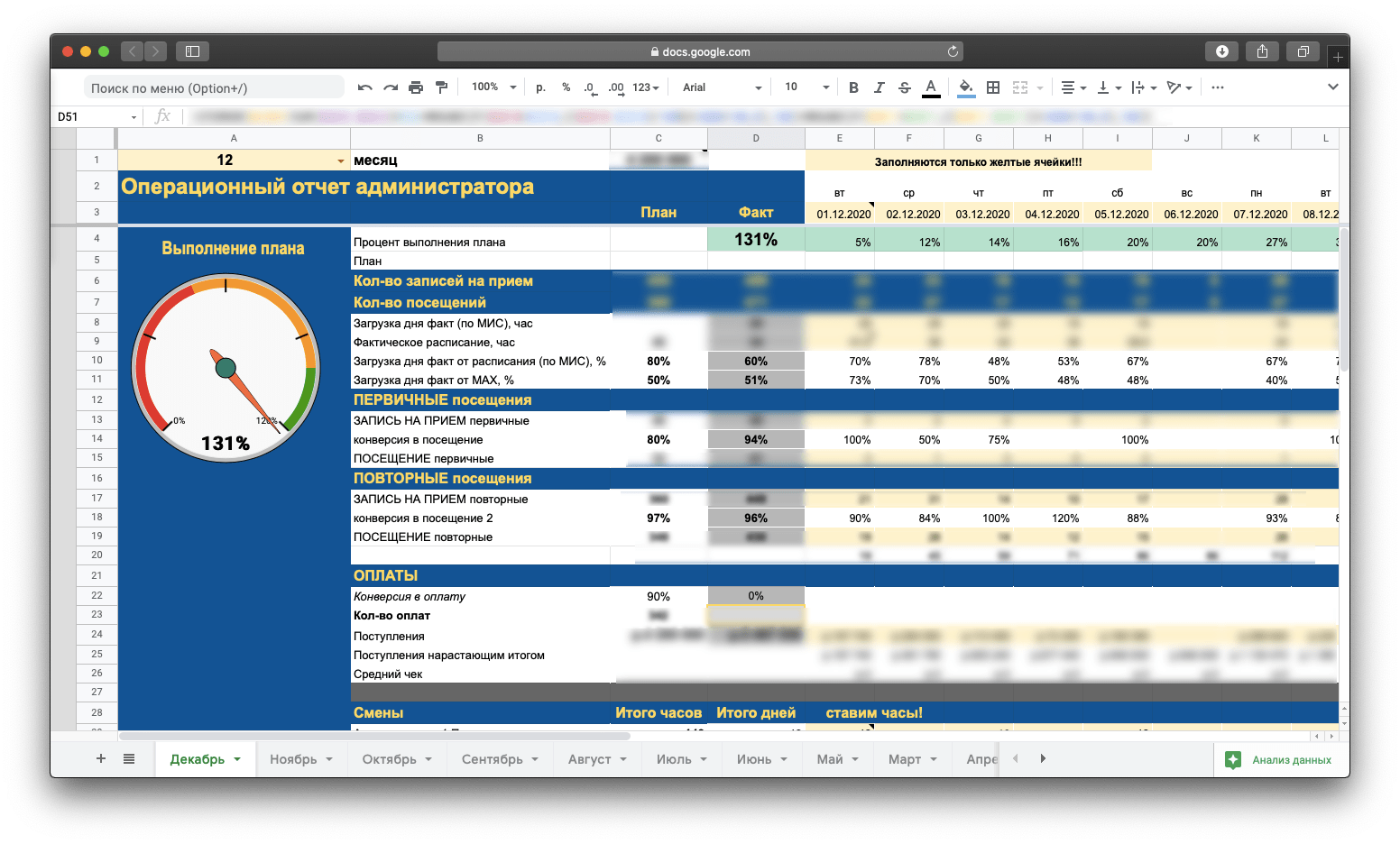
Task: Expand the month dropdown in cell A1
Action: [340, 161]
